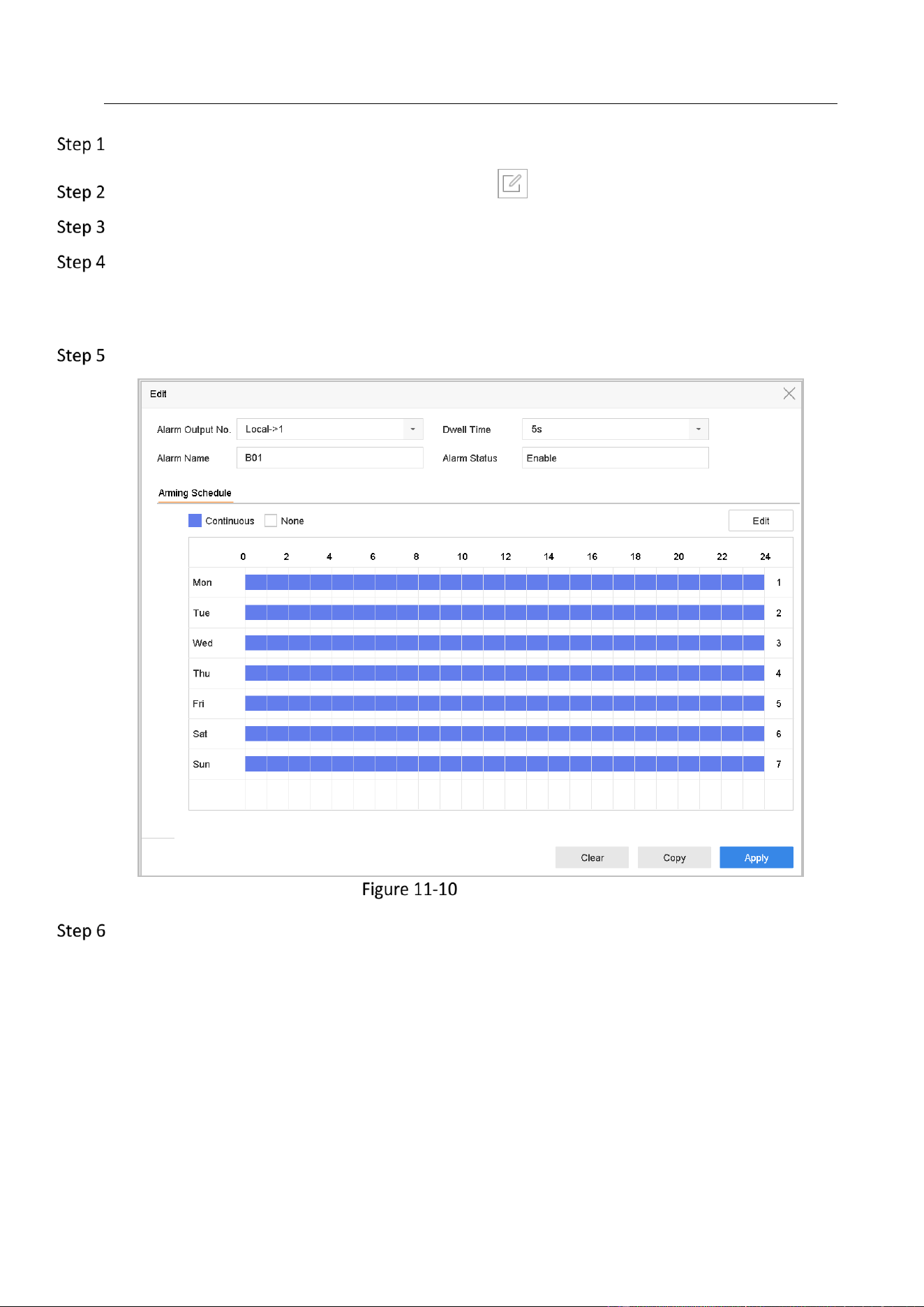
Task: Click the Sun schedule bar
Action: coord(505,764)
